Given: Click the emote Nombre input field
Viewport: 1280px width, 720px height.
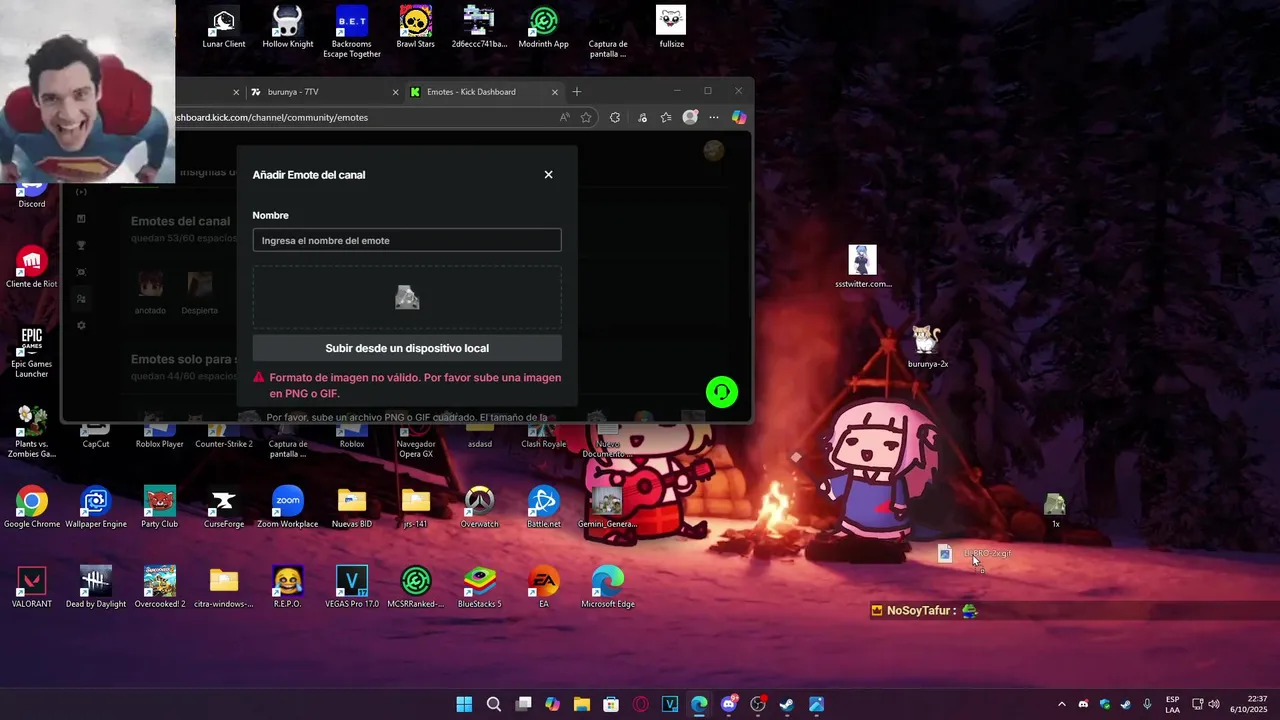Looking at the screenshot, I should [407, 240].
